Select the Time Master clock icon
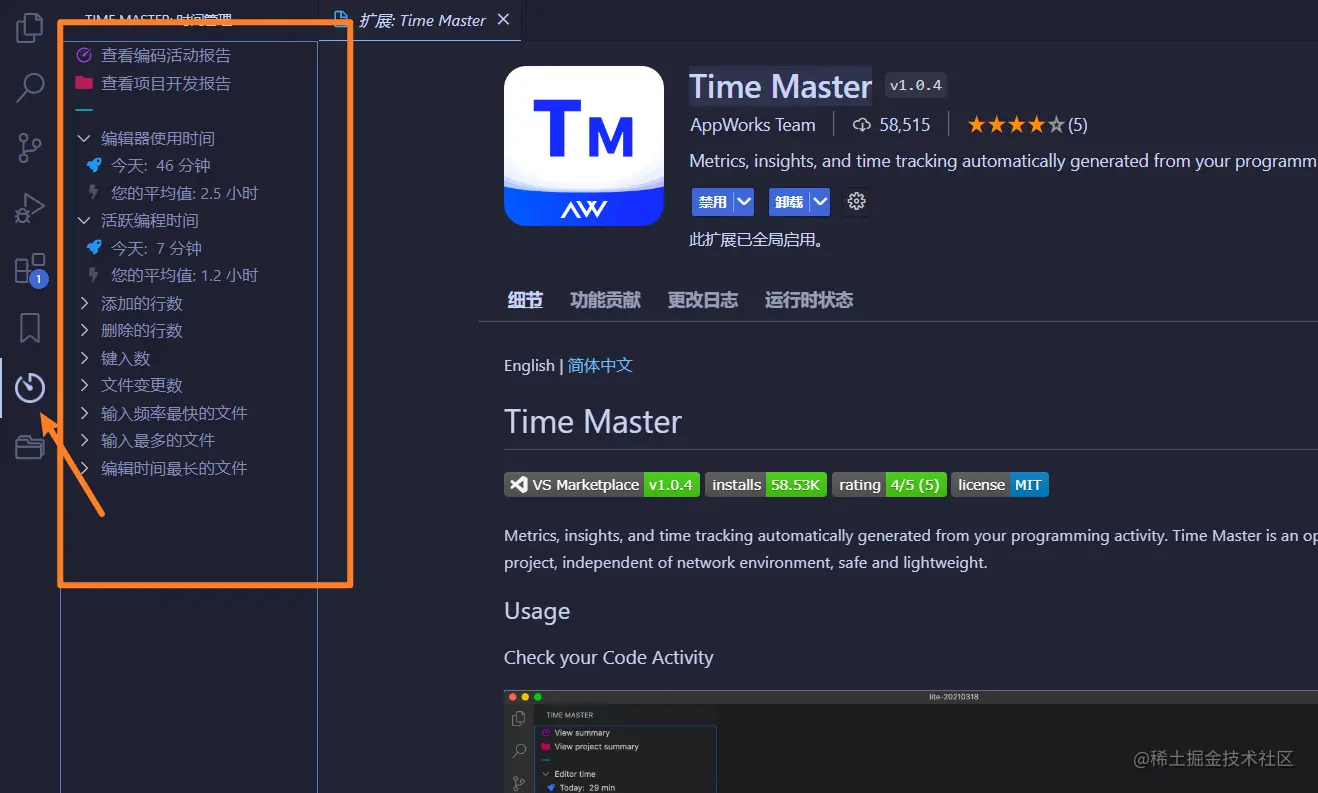 (30, 388)
